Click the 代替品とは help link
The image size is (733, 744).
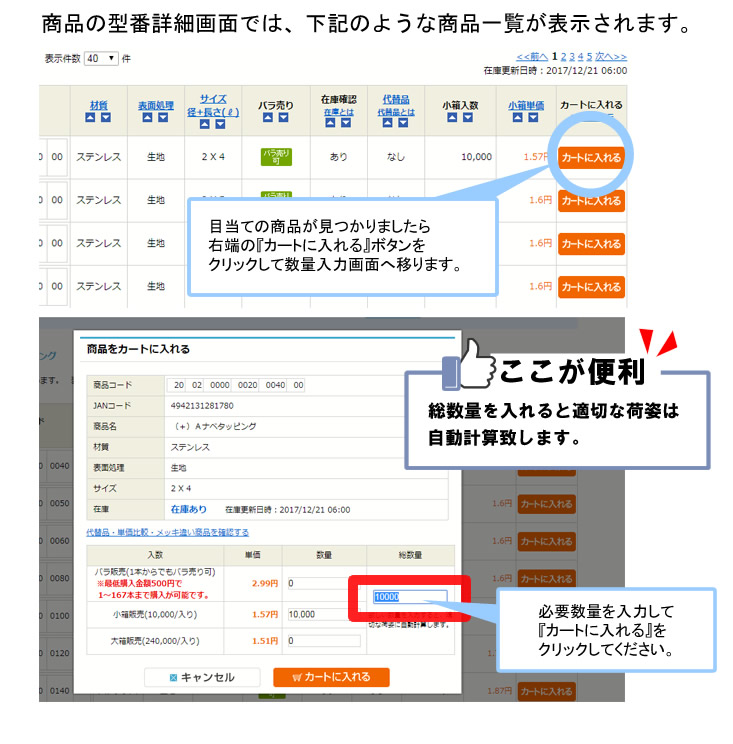pos(396,113)
